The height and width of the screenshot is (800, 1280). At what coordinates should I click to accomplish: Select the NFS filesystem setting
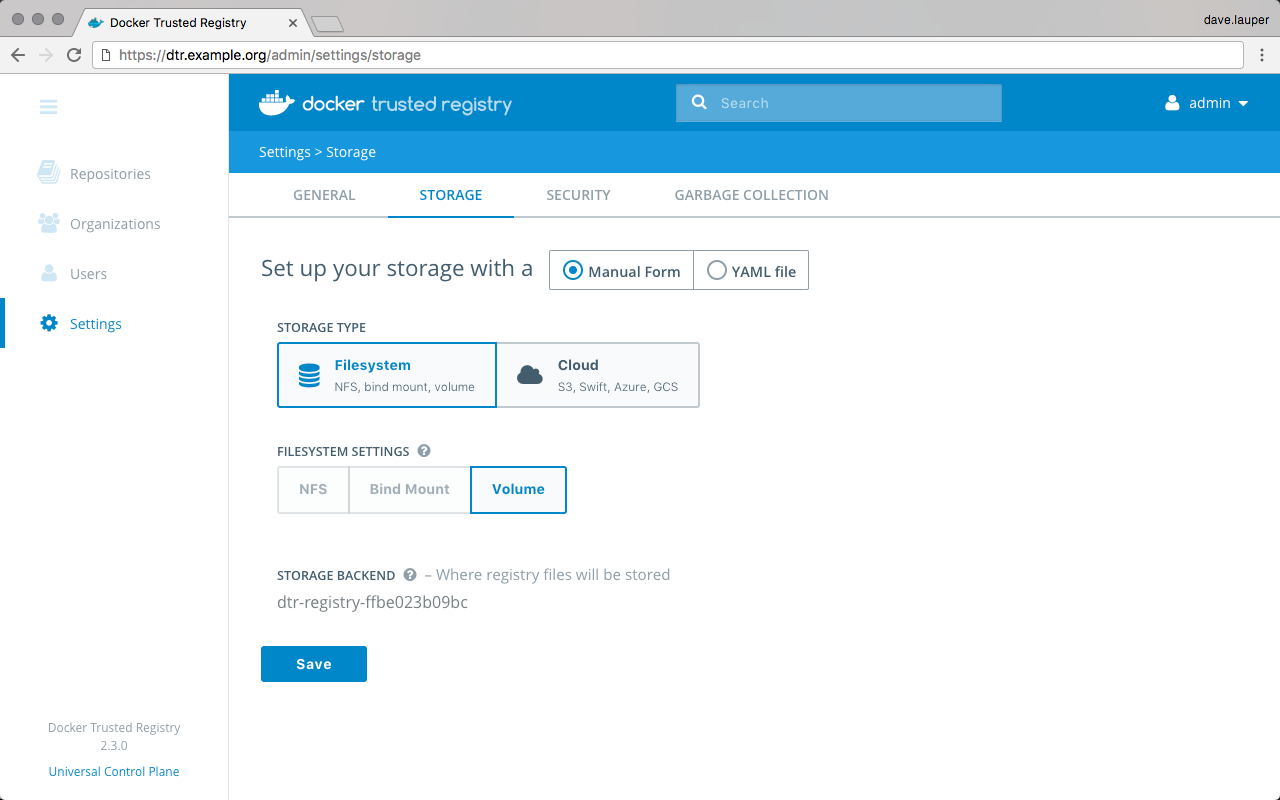pos(313,489)
